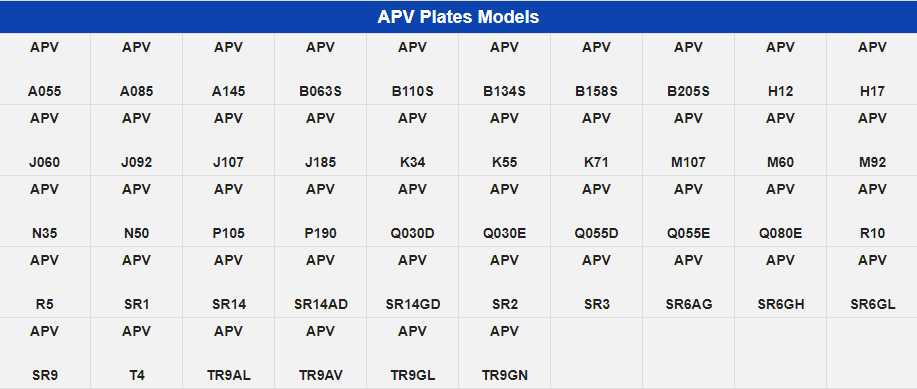Image resolution: width=917 pixels, height=389 pixels.
Task: Open the APV SR6GL plate model
Action: pyautogui.click(x=872, y=282)
